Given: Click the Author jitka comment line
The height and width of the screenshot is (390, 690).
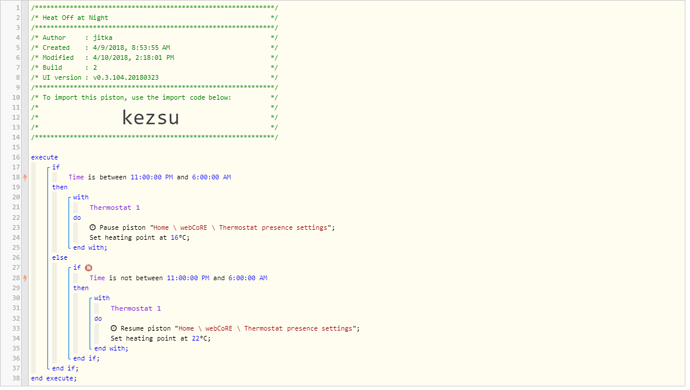Looking at the screenshot, I should (154, 38).
